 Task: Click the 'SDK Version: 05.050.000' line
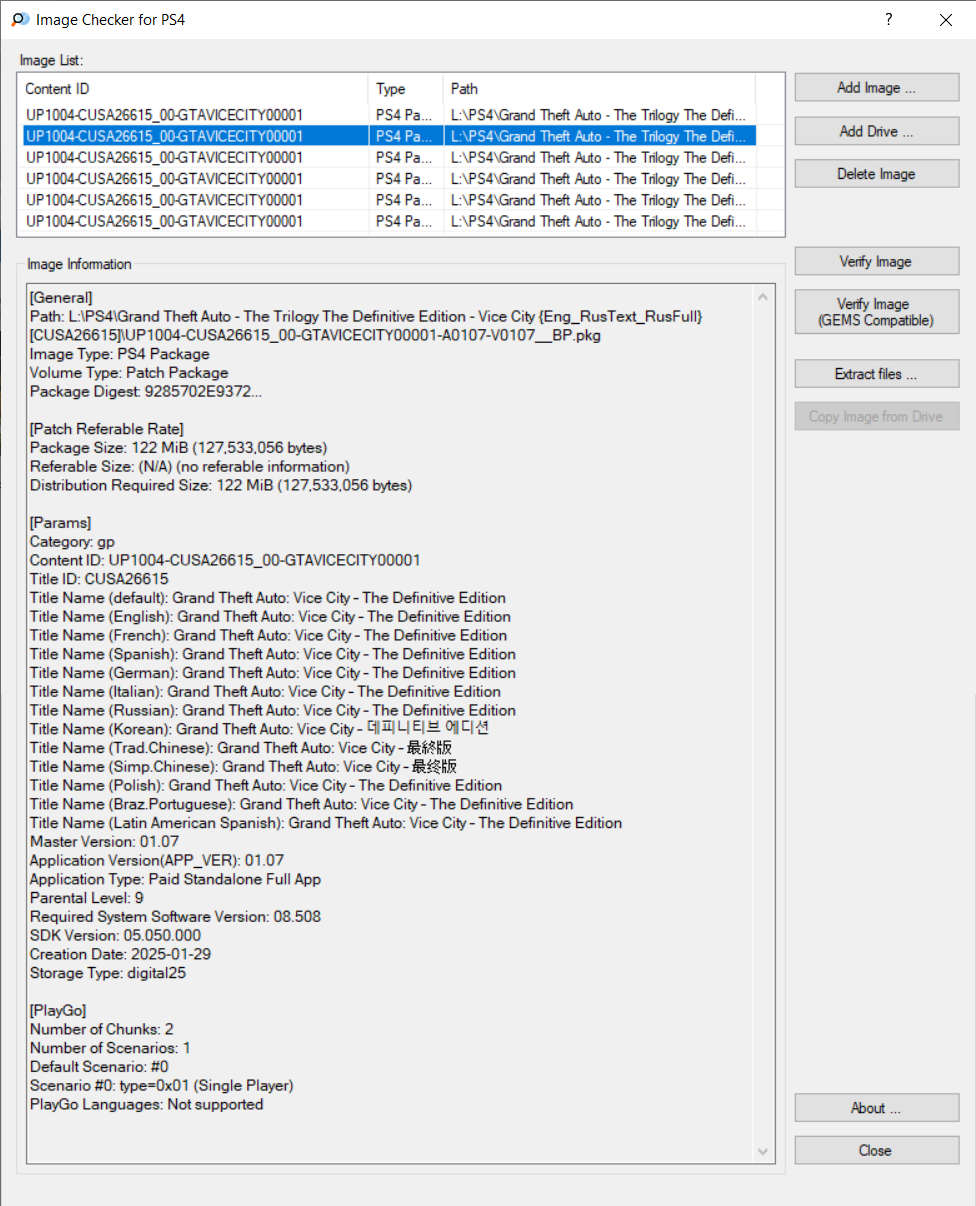pyautogui.click(x=115, y=936)
